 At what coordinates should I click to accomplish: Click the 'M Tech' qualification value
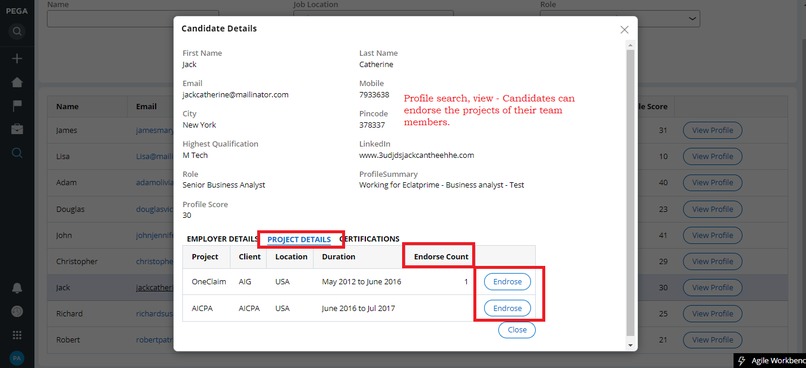pos(195,155)
